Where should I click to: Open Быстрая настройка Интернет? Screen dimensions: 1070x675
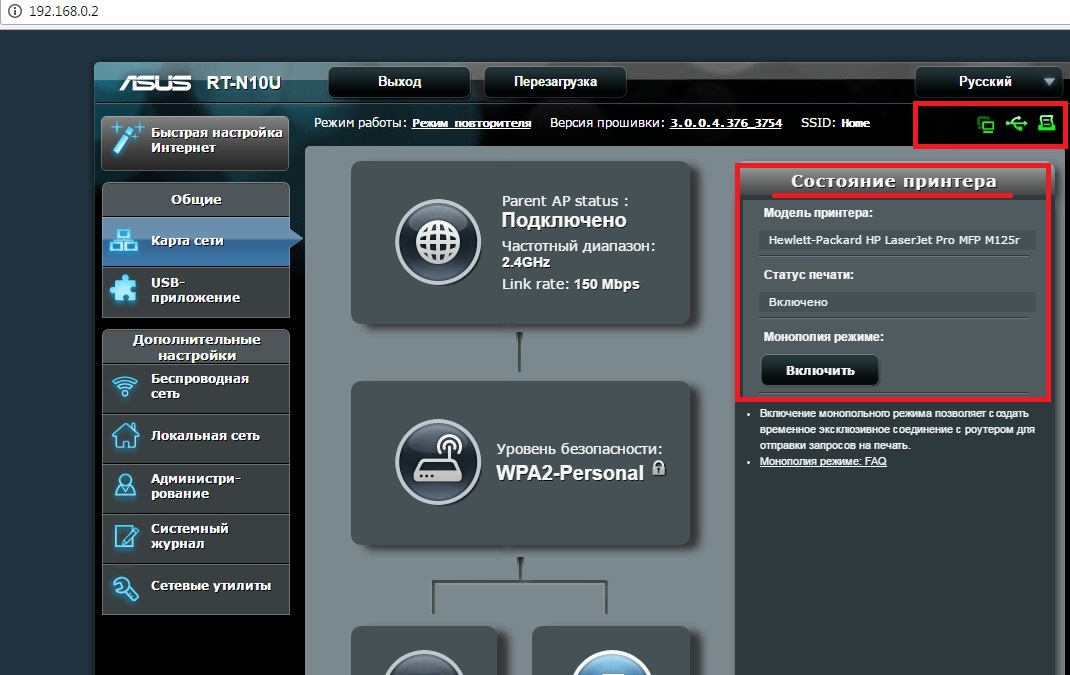195,141
